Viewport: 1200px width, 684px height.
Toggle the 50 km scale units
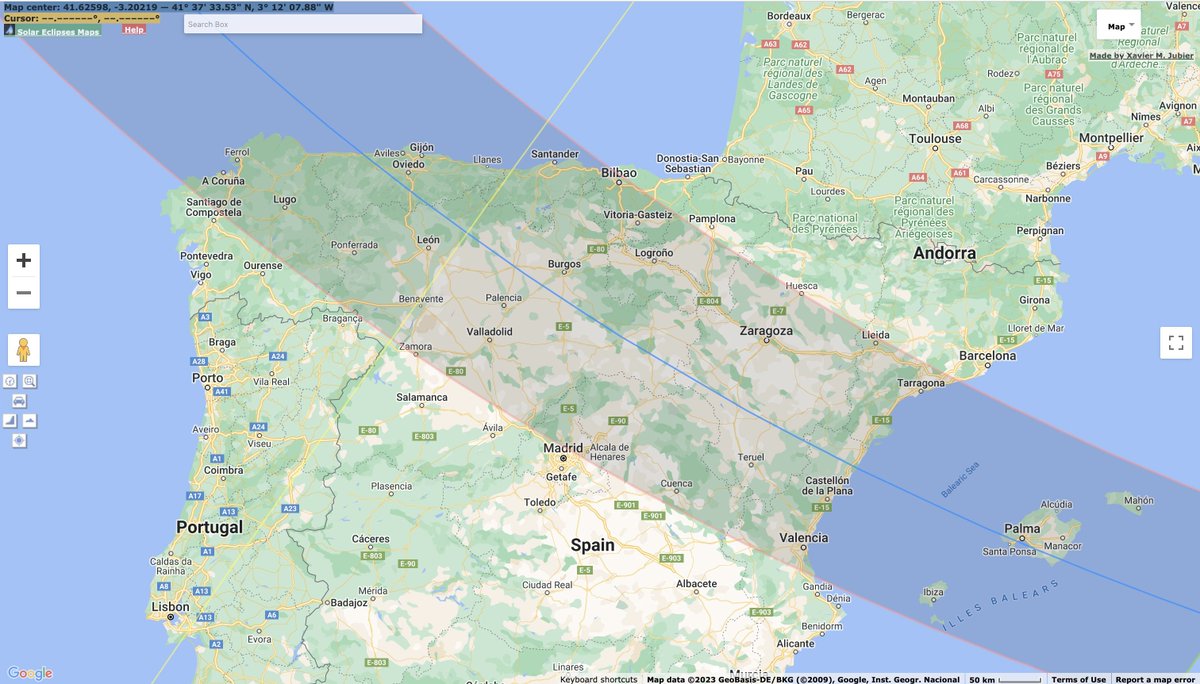(1004, 679)
